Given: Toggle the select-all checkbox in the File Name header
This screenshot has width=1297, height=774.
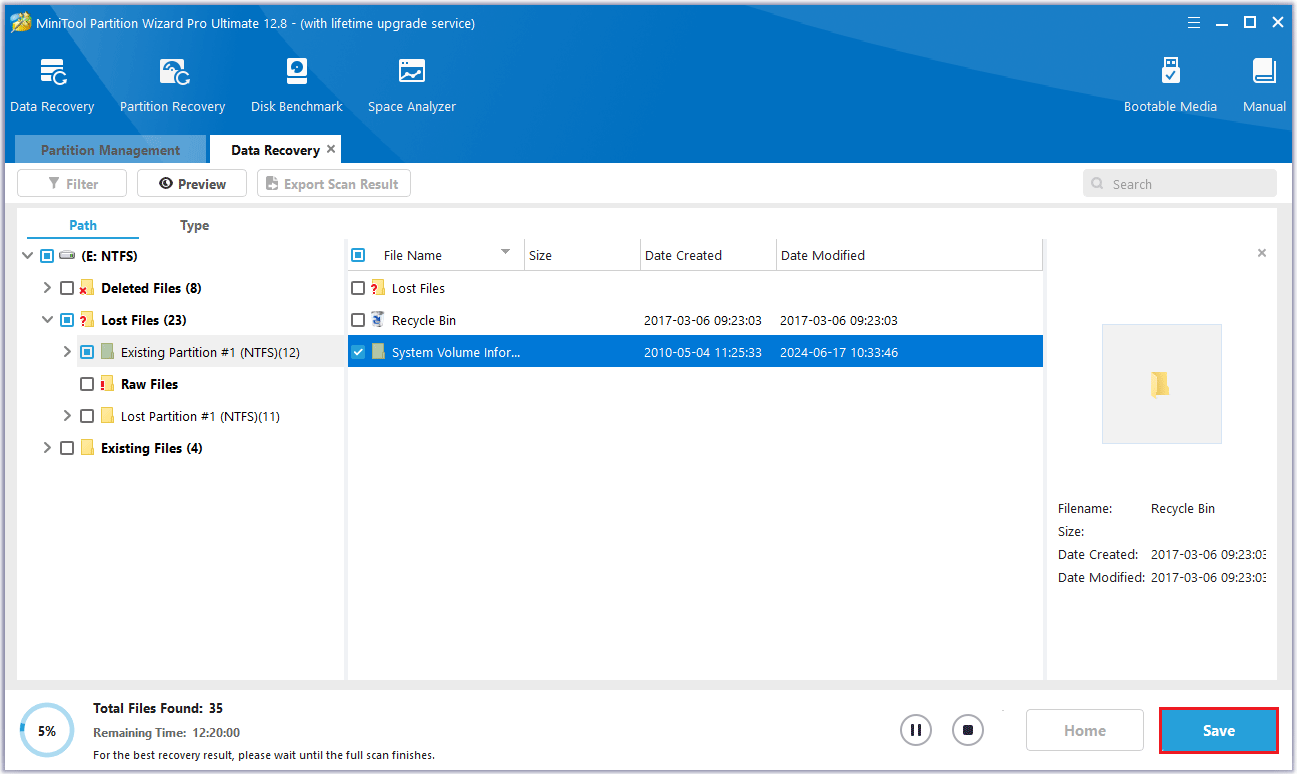Looking at the screenshot, I should (358, 255).
